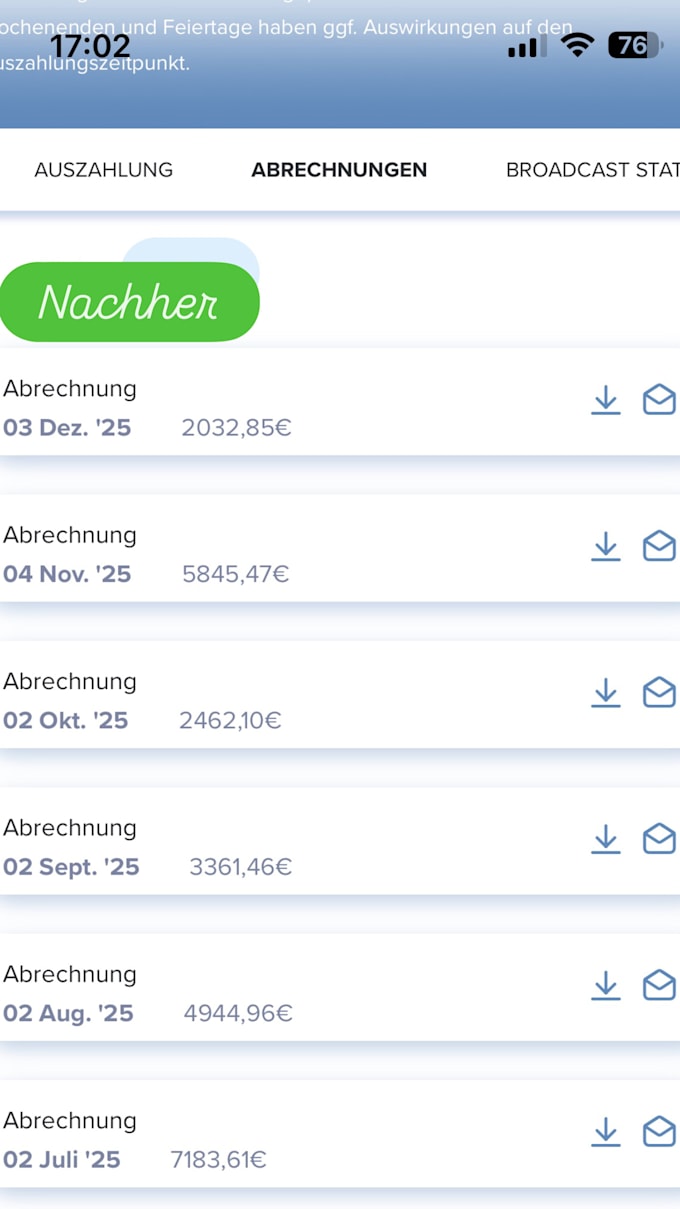Select the Abrechnungen tab

[x=339, y=170]
